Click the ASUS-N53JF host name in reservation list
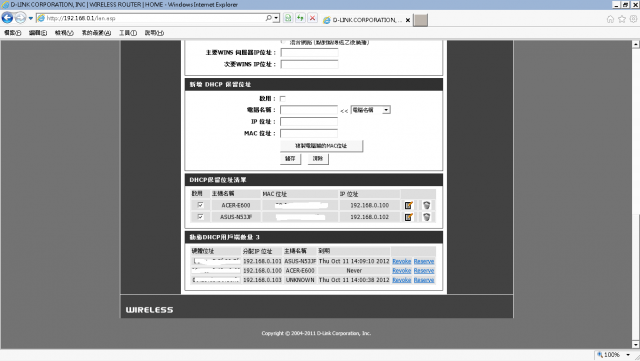The height and width of the screenshot is (361, 640). tap(236, 217)
